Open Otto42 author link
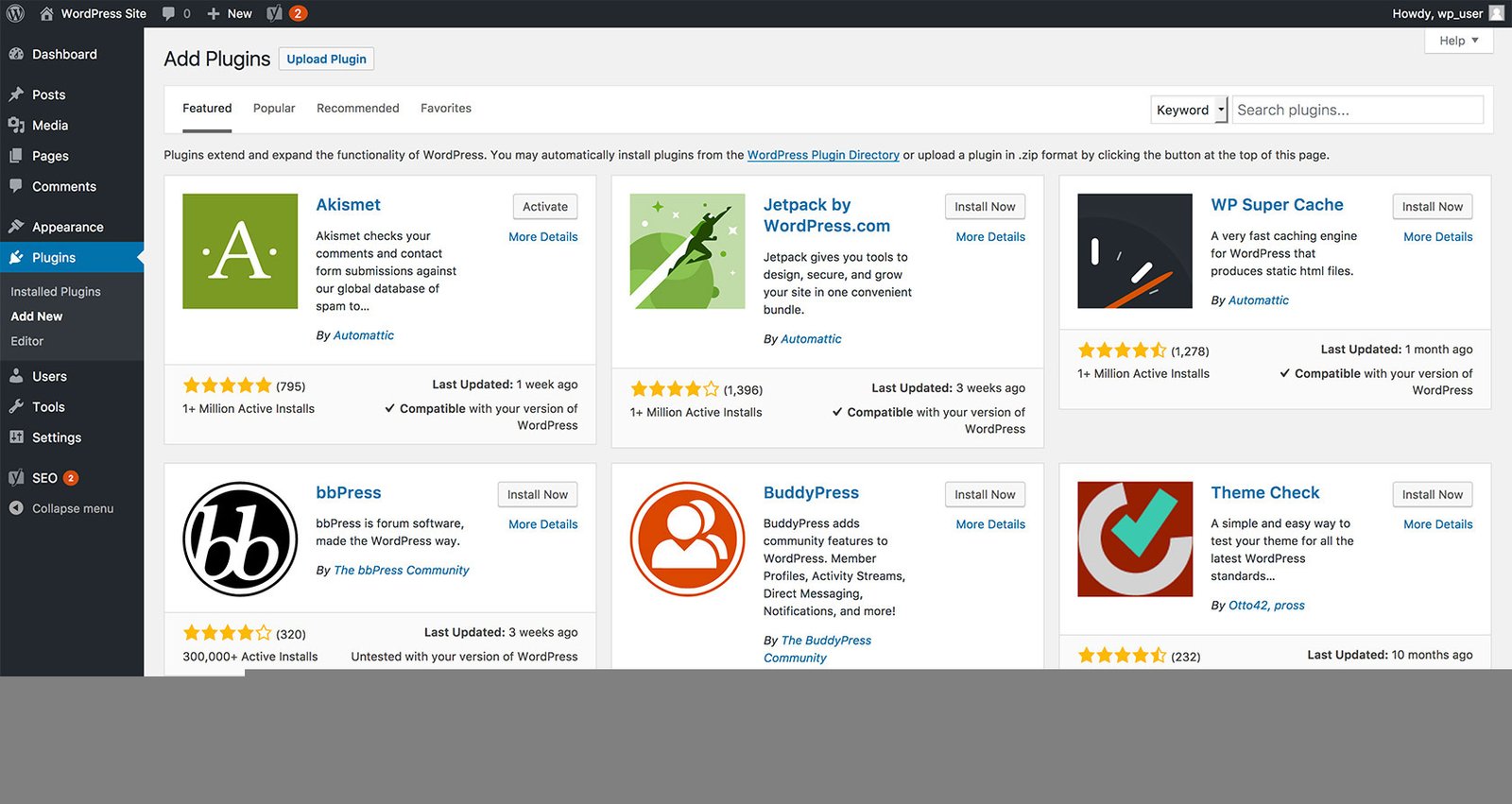 point(1247,606)
